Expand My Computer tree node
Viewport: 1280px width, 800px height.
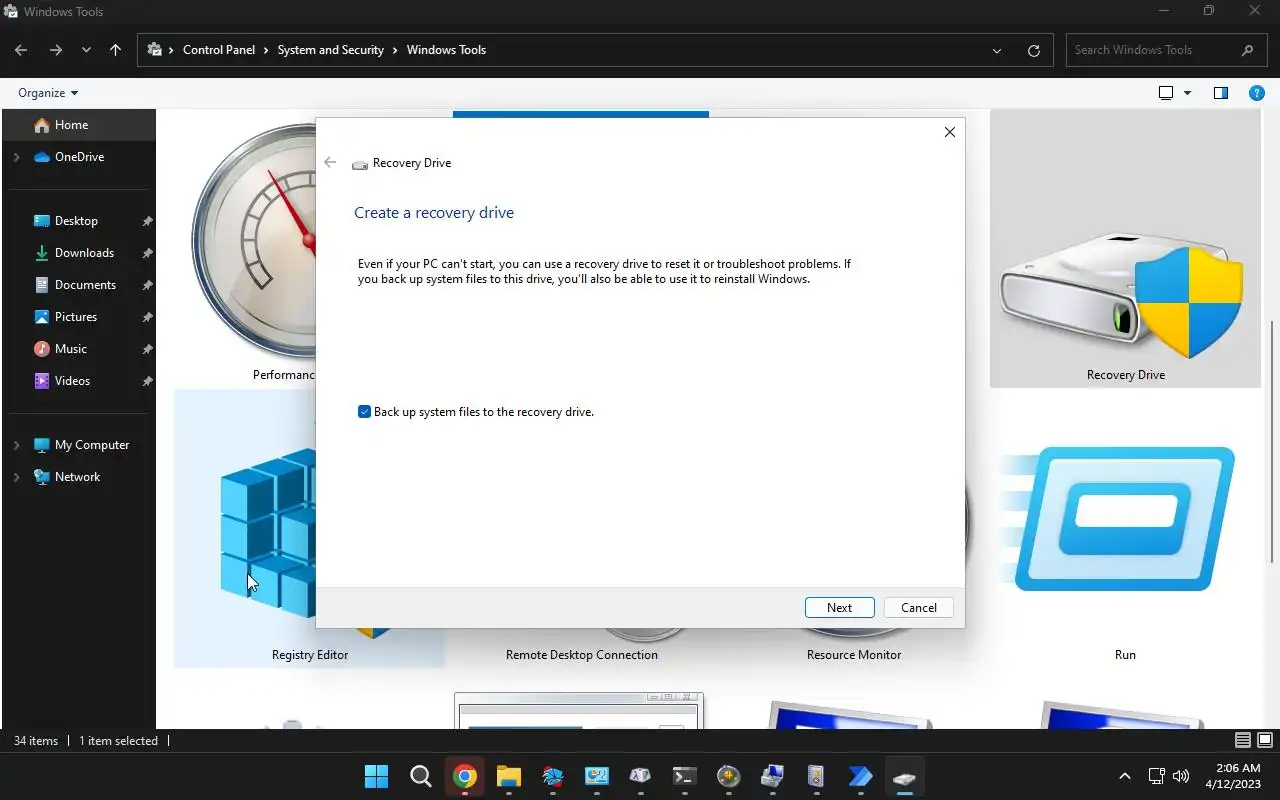click(x=16, y=445)
